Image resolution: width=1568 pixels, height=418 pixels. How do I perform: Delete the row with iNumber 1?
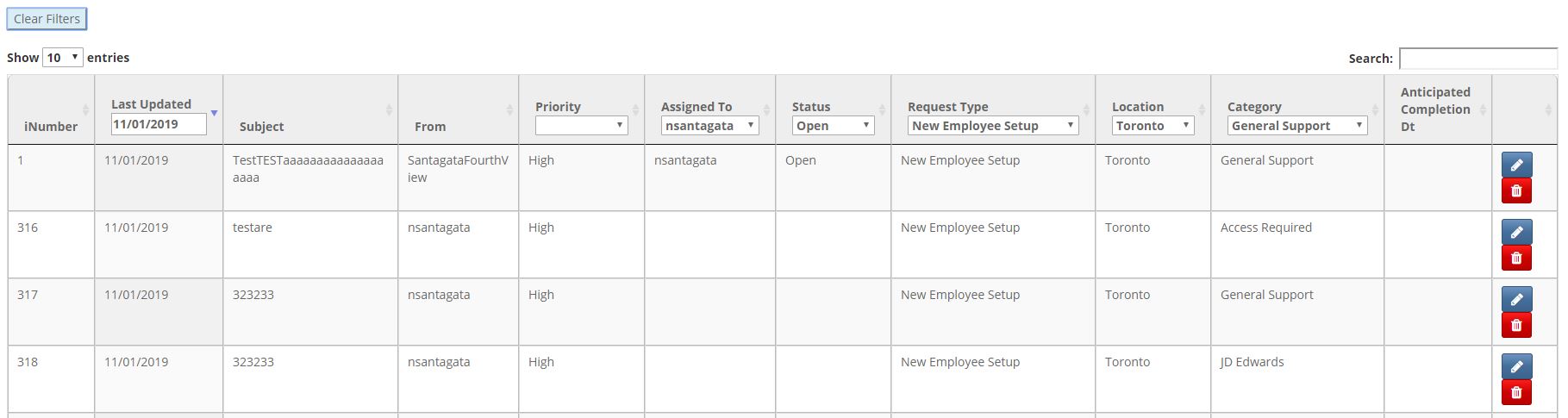click(1516, 190)
